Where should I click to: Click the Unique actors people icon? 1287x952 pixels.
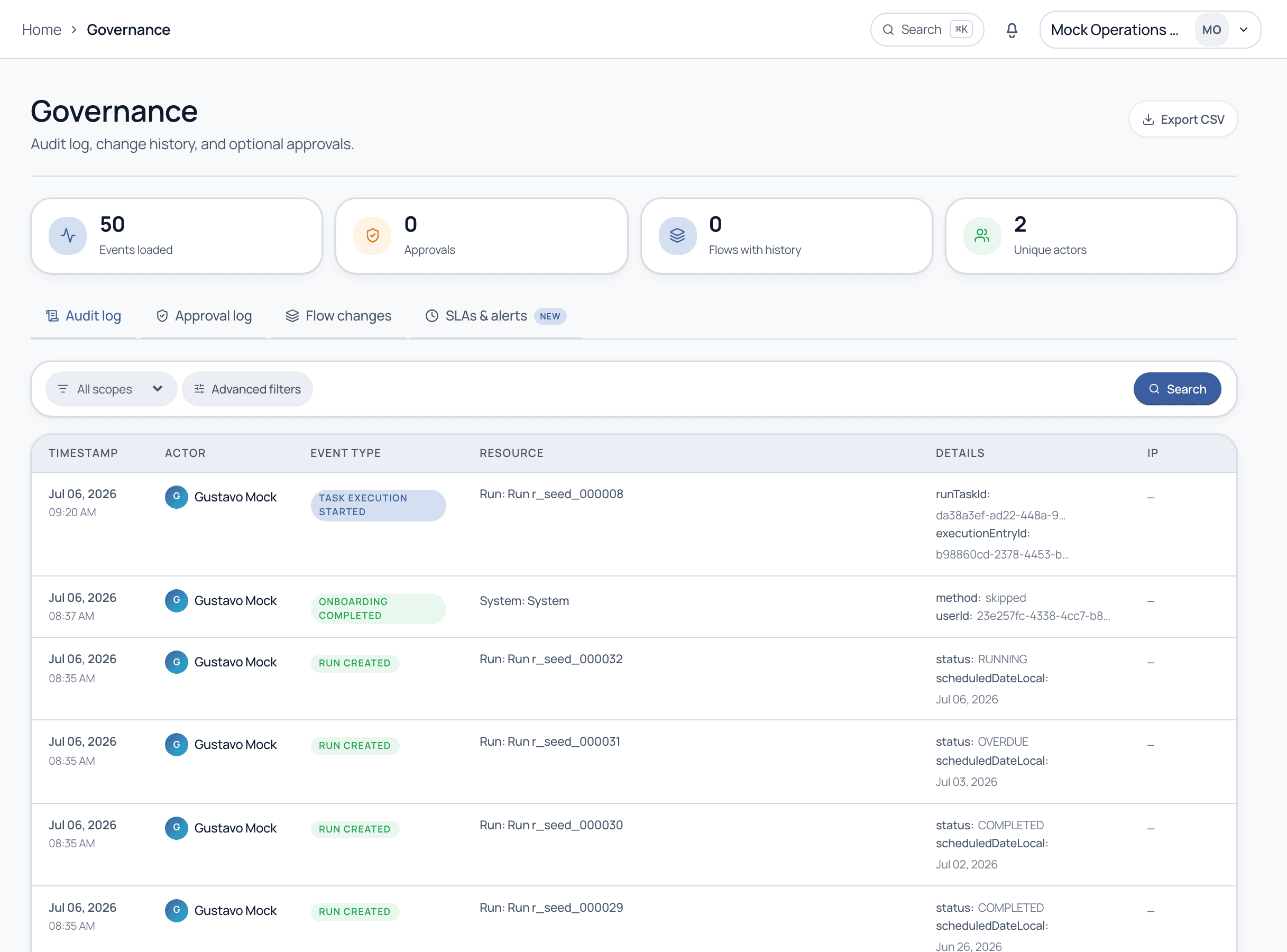coord(982,235)
